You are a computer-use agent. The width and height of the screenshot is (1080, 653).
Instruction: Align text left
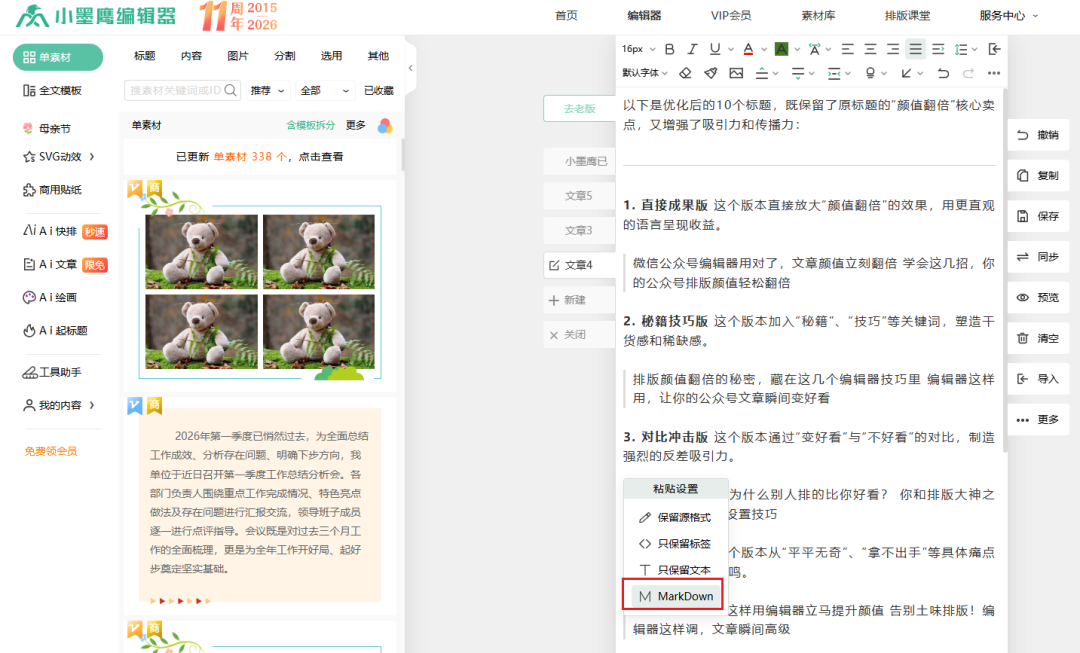(848, 49)
